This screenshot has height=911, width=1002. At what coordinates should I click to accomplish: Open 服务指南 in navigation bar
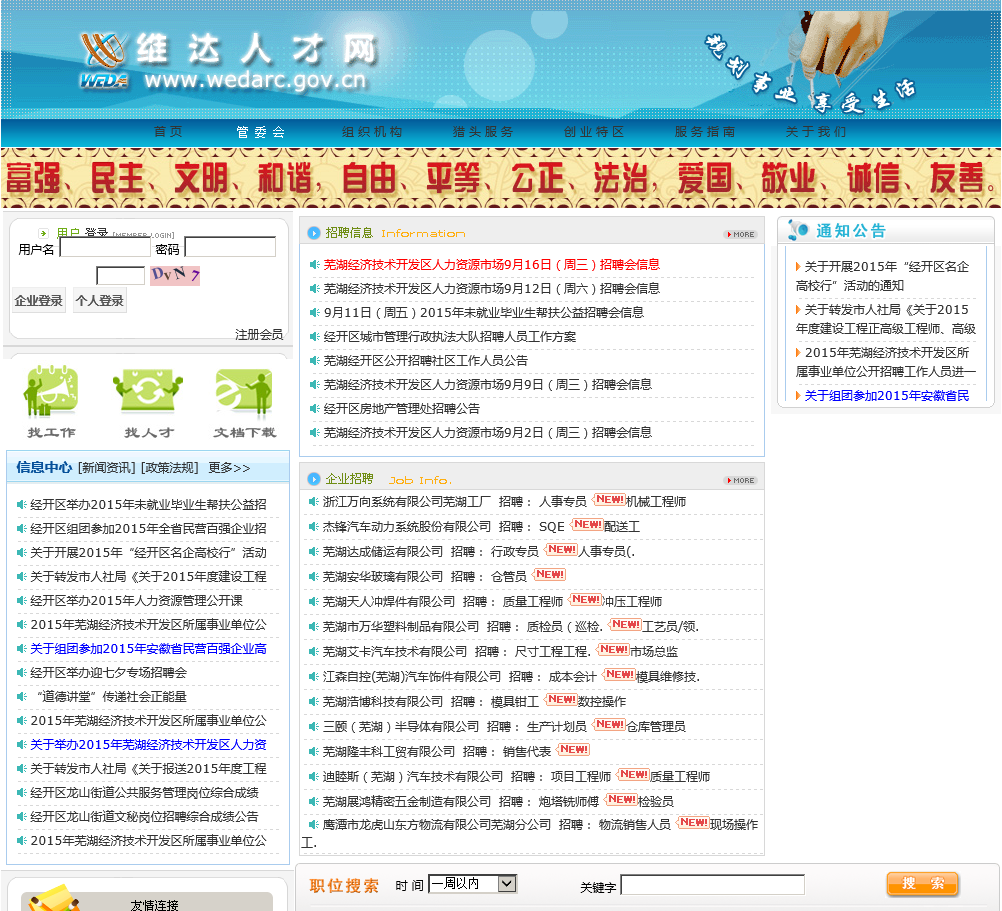pyautogui.click(x=704, y=132)
